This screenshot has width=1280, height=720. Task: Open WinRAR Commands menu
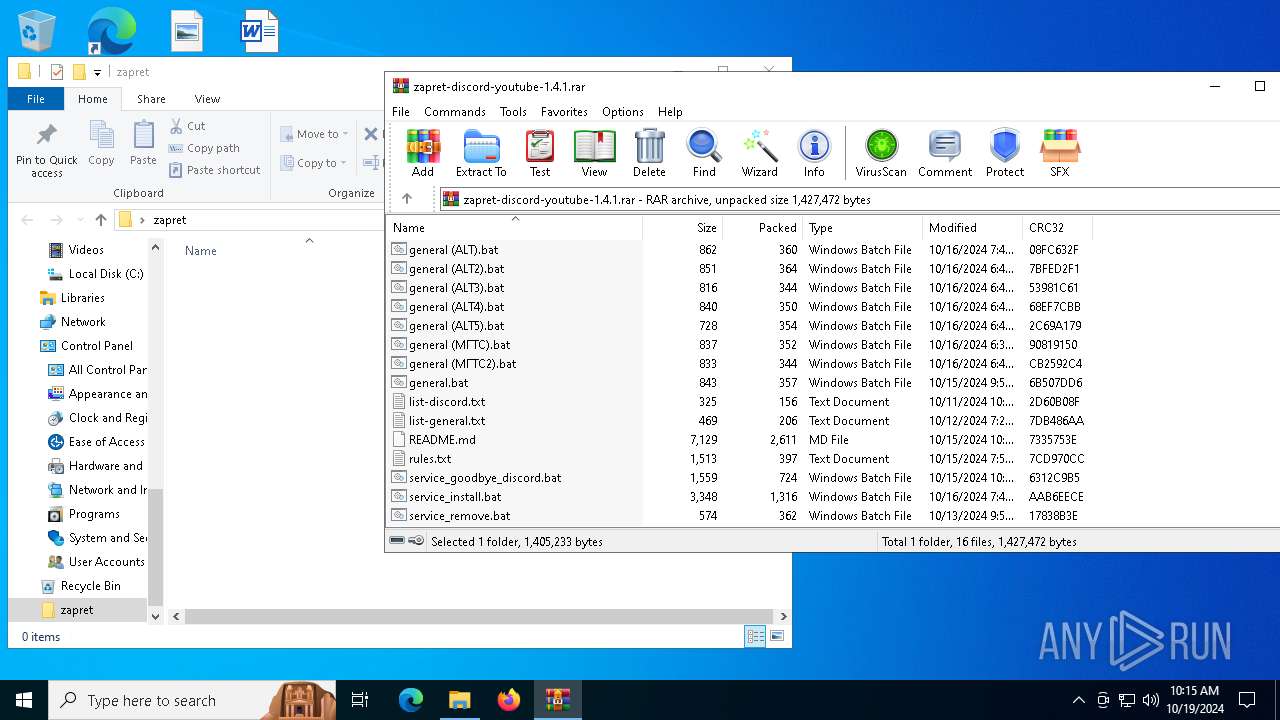point(455,112)
